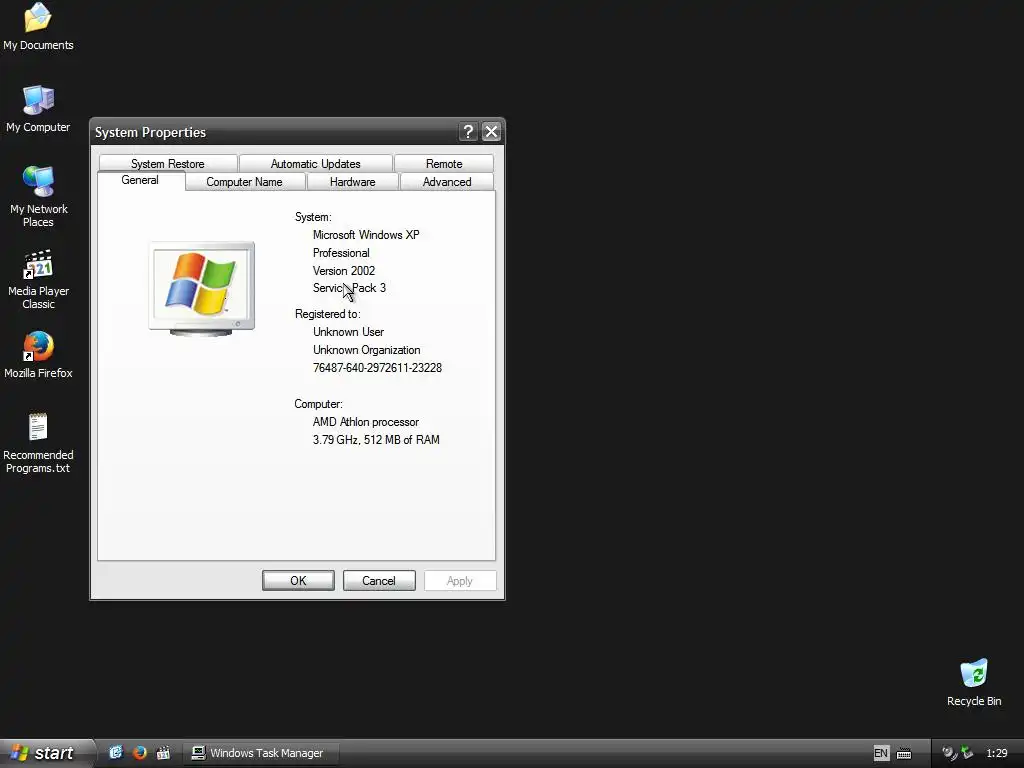Open Recommended Programs.txt file
The image size is (1024, 768).
[38, 443]
